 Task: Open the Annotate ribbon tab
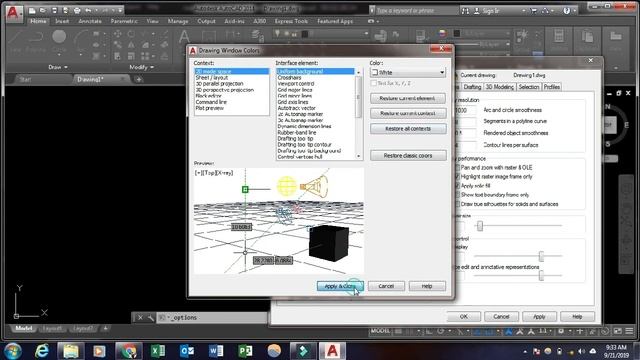click(x=90, y=21)
